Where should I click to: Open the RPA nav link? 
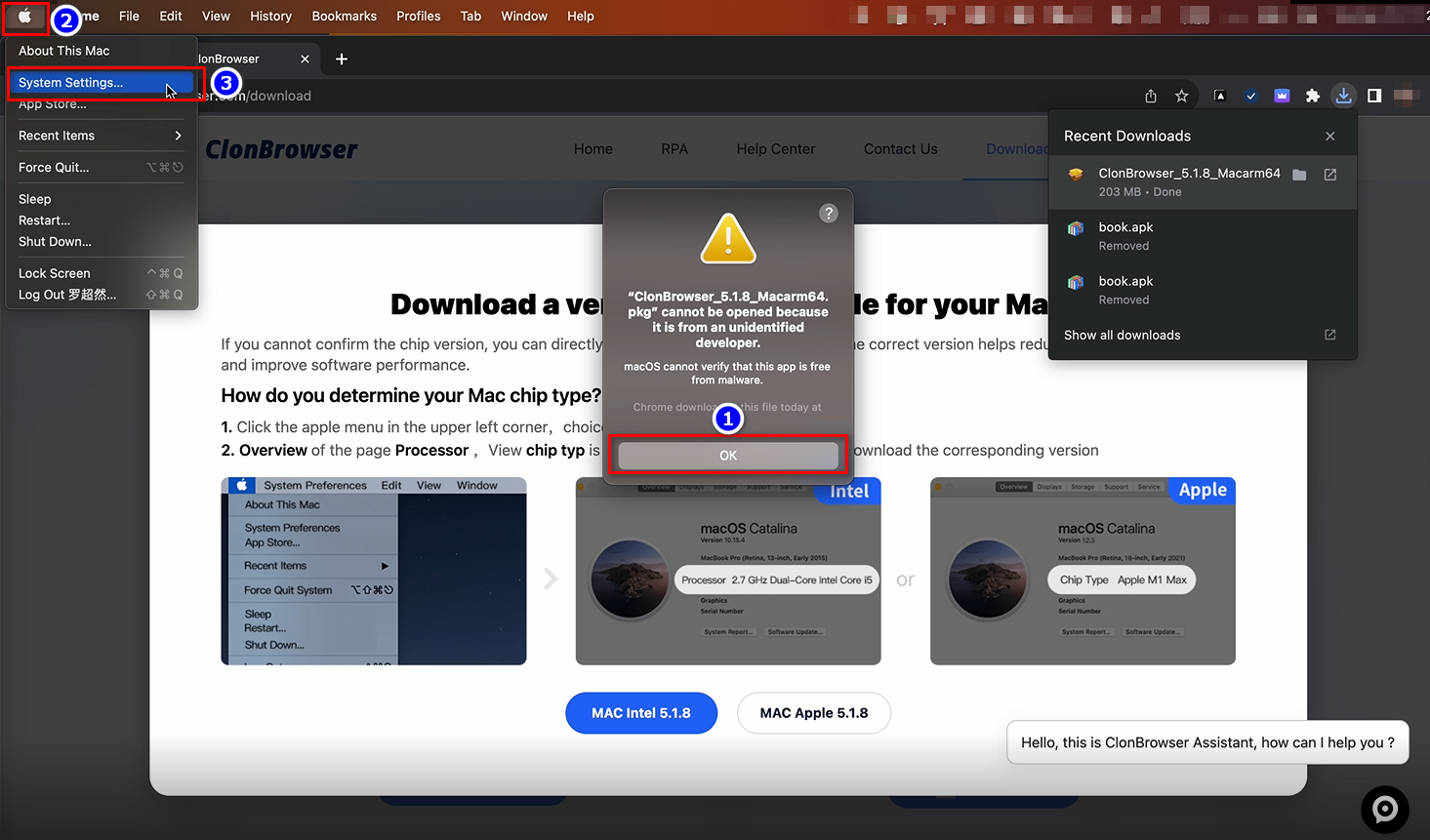[674, 149]
